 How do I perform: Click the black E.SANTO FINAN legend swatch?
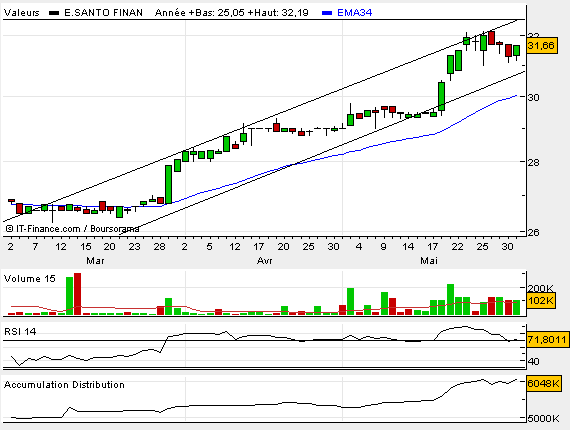[x=54, y=13]
